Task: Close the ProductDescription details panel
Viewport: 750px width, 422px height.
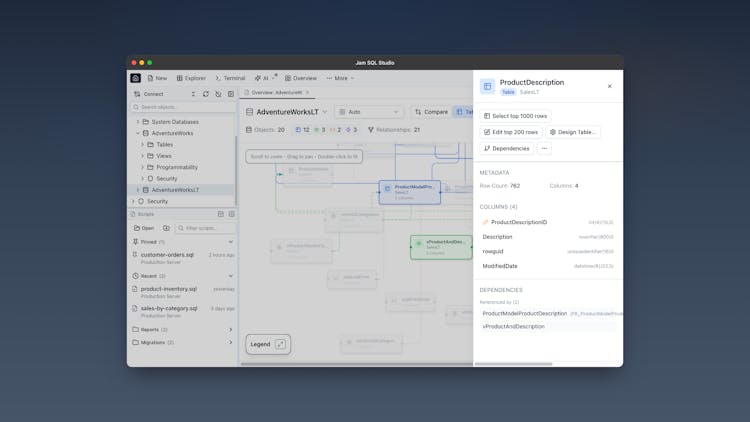Action: 610,86
